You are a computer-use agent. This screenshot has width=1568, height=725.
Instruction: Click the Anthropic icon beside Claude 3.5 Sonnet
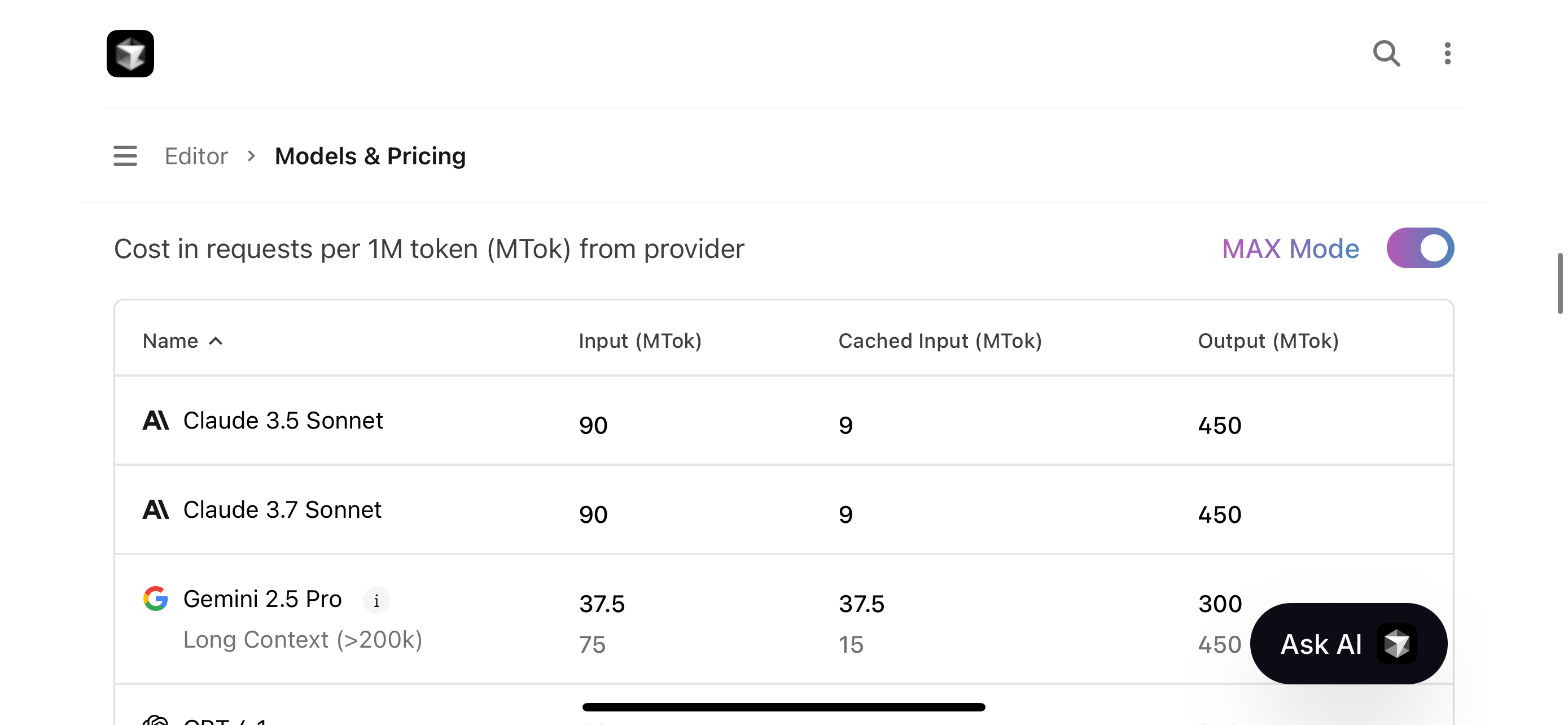tap(155, 420)
